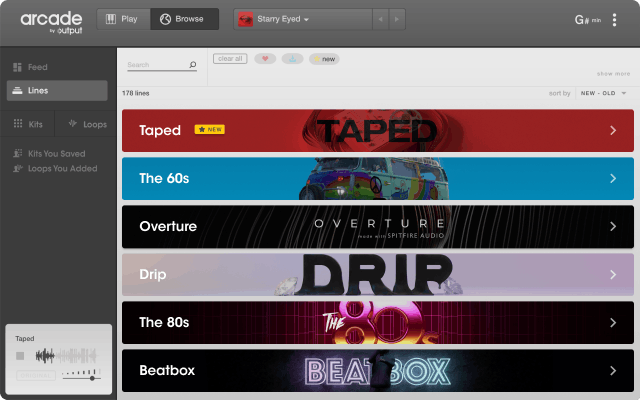Click the Starry Eyed kit thumbnail
Viewport: 640px width, 400px height.
[x=245, y=19]
